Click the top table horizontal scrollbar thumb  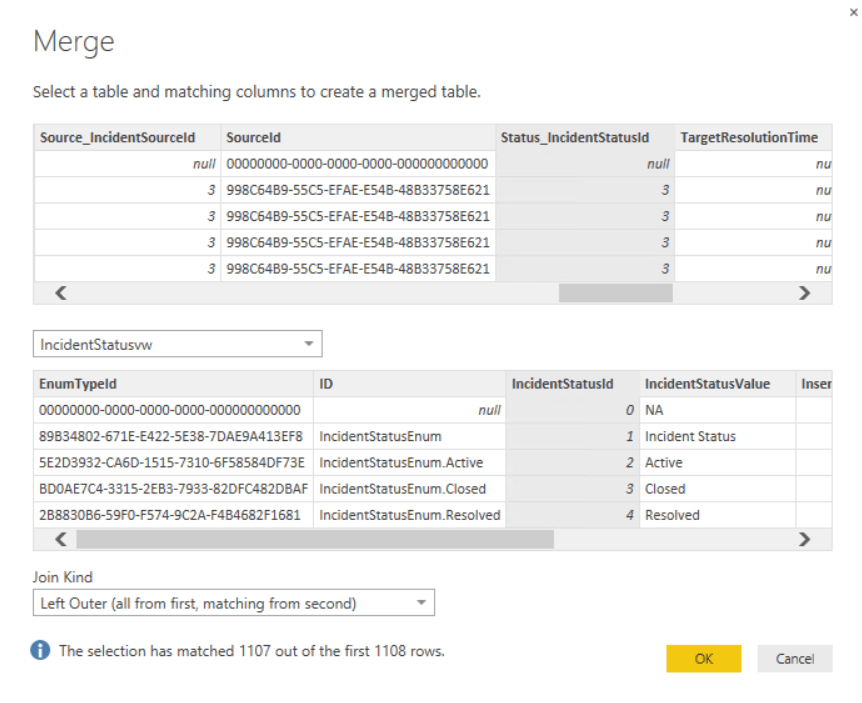[615, 293]
